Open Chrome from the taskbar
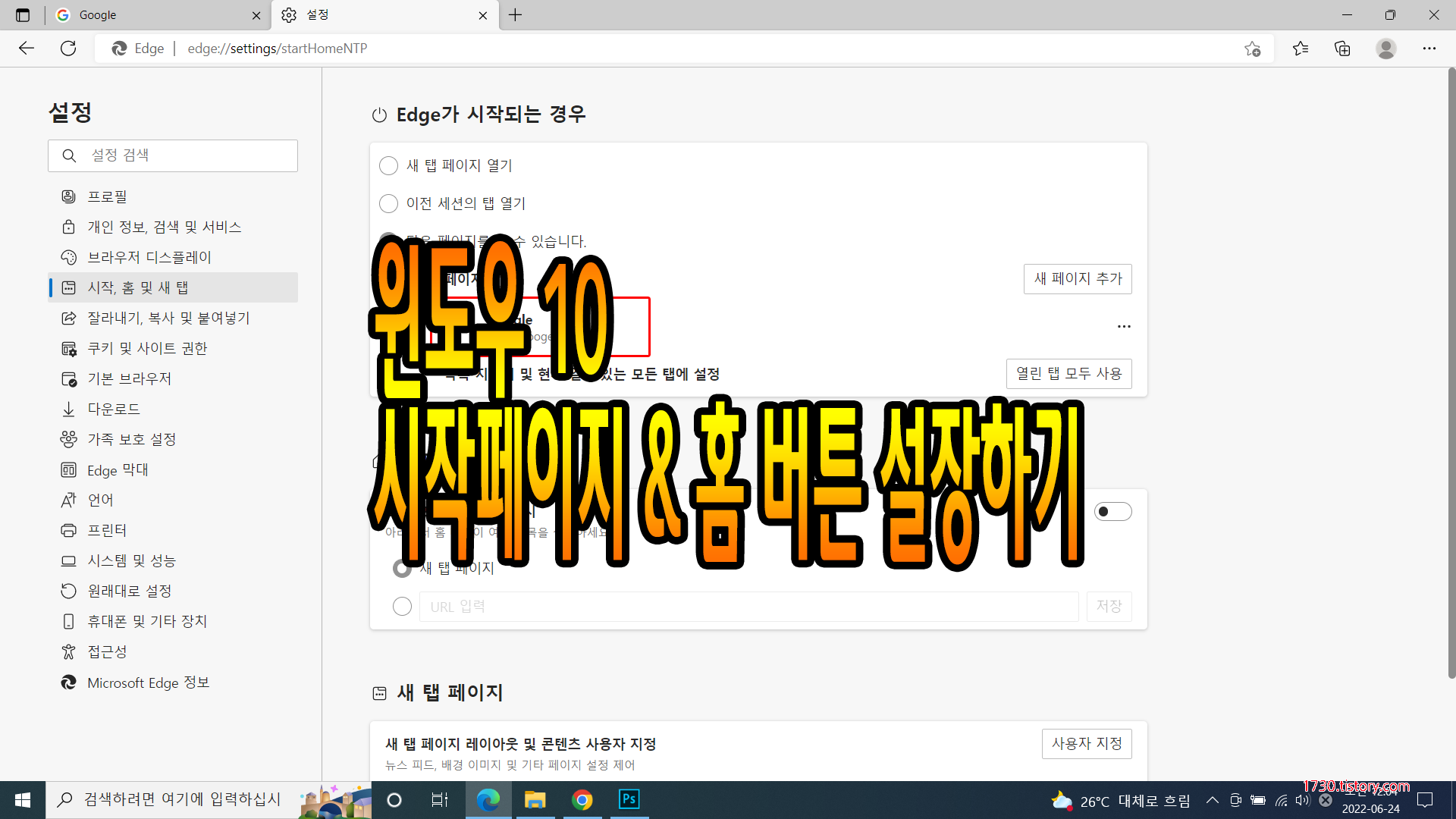Image resolution: width=1456 pixels, height=819 pixels. click(582, 799)
